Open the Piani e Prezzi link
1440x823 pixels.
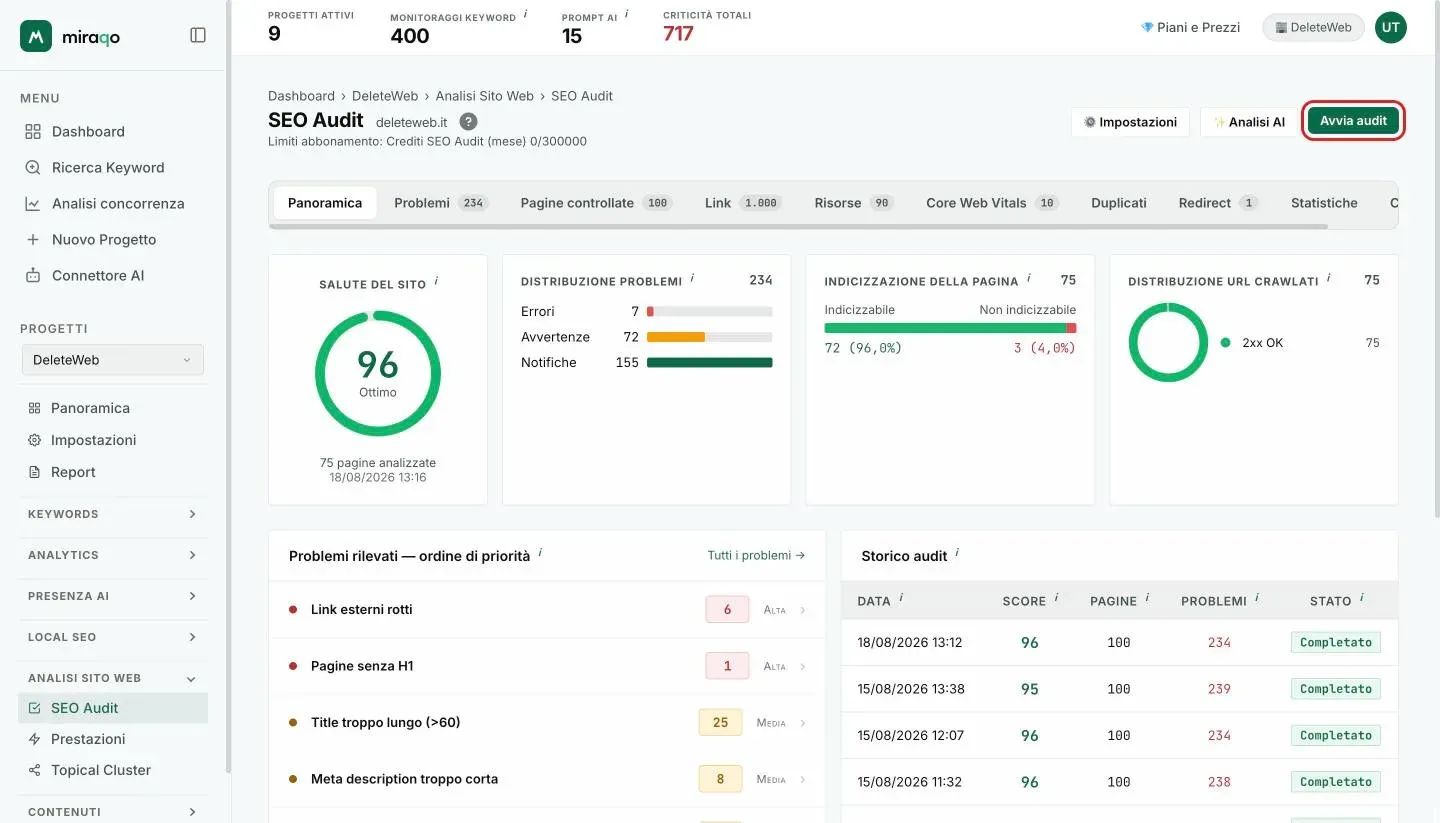(1190, 28)
